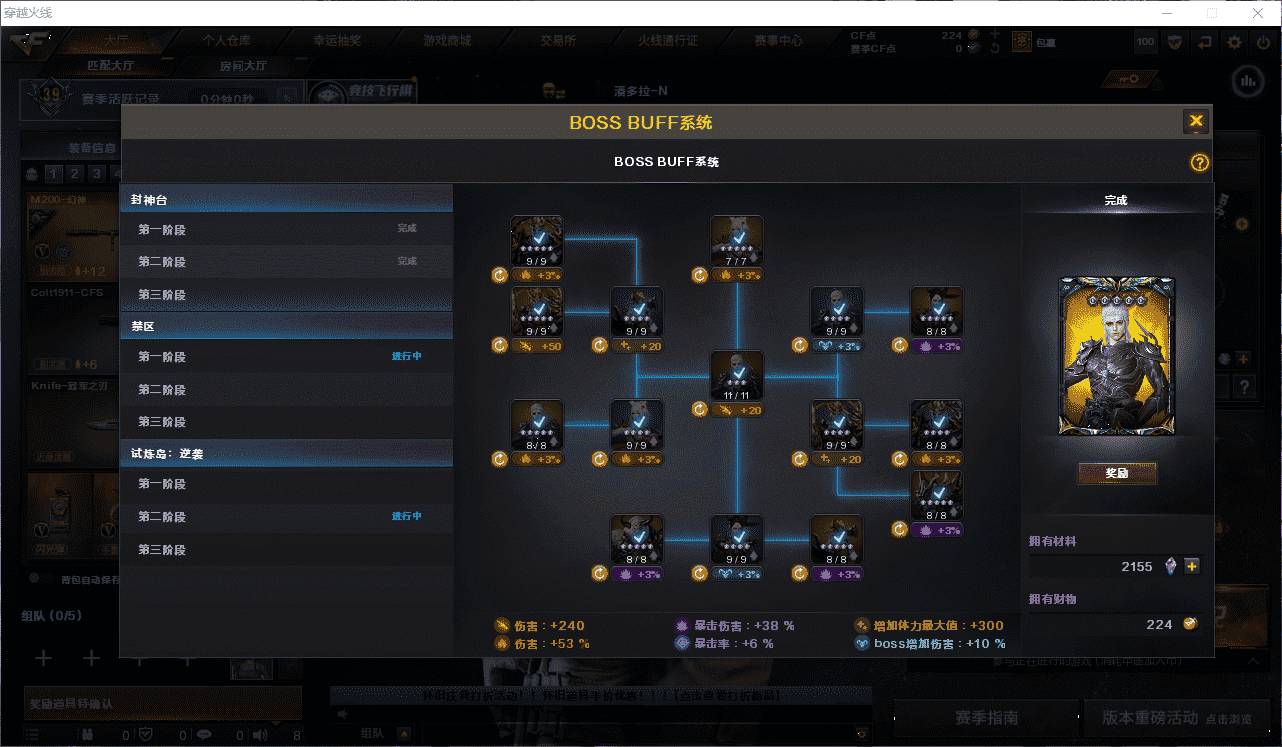Select 封神台 第三阶段
1282x747 pixels.
286,295
